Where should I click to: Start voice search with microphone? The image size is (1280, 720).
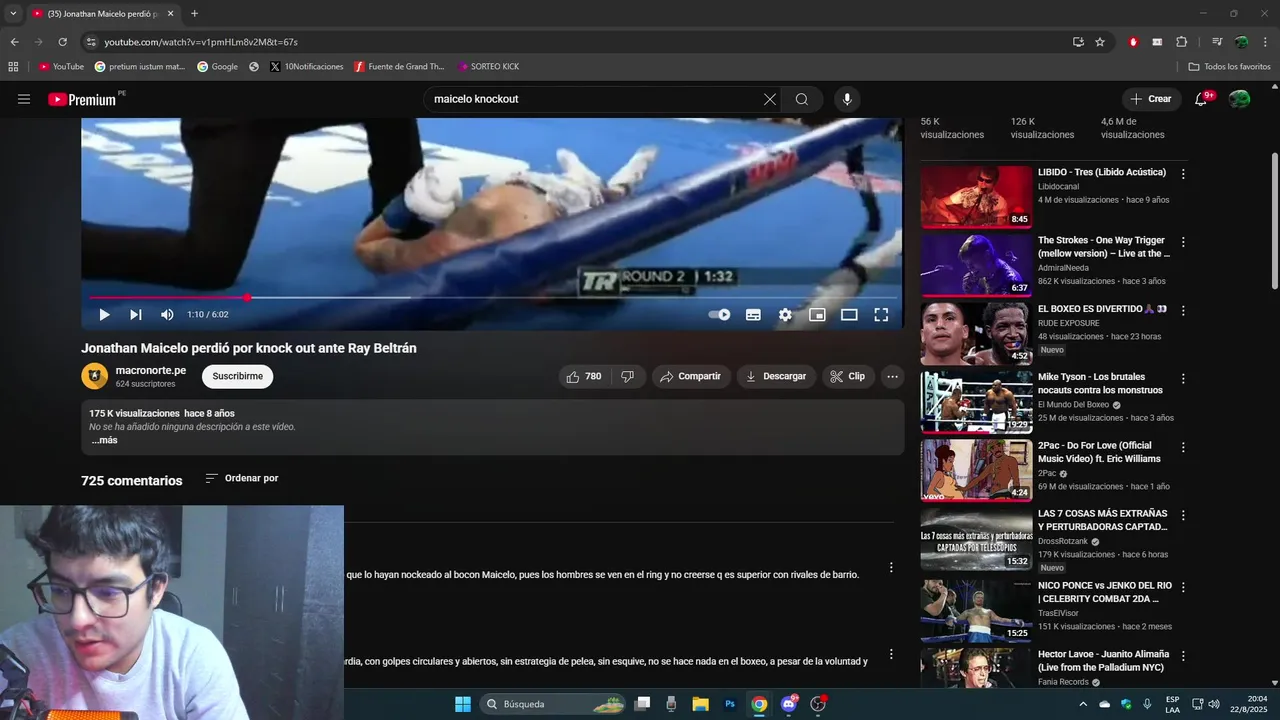[847, 99]
